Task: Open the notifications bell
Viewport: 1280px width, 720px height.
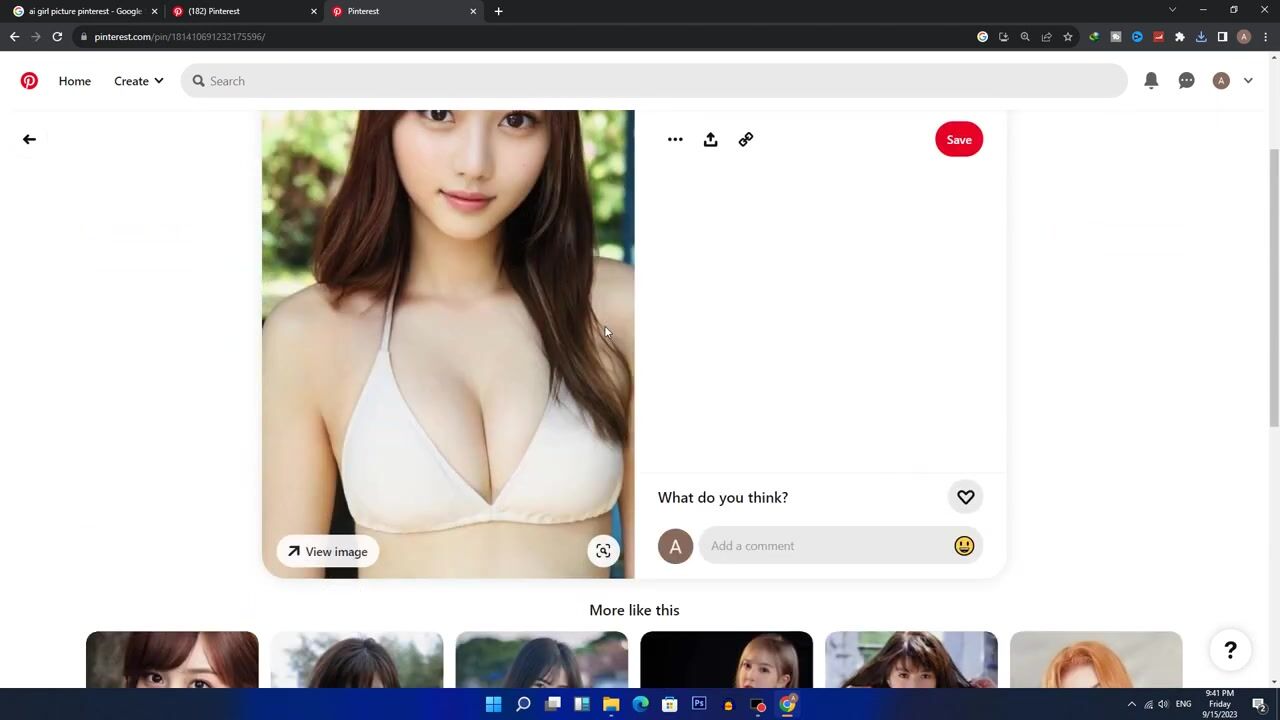Action: click(x=1151, y=81)
